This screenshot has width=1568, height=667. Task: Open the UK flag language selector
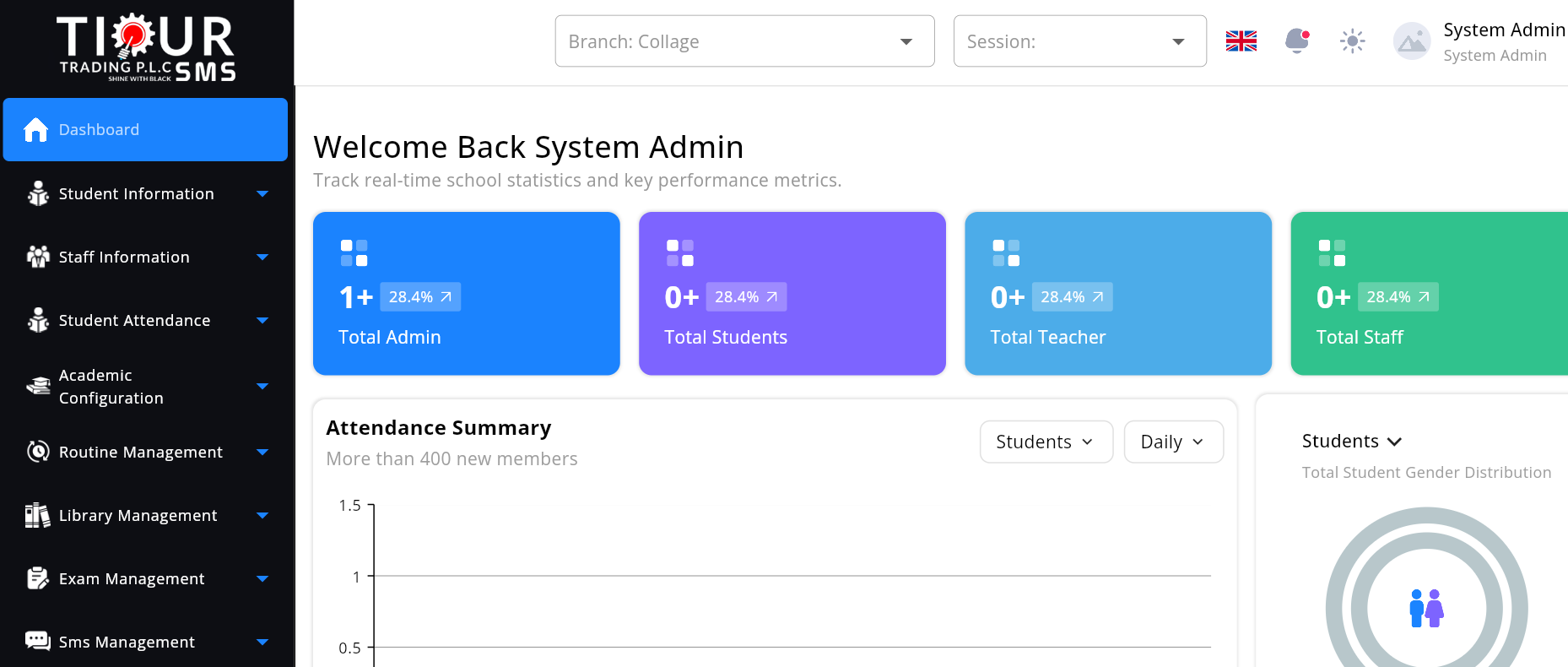coord(1241,41)
